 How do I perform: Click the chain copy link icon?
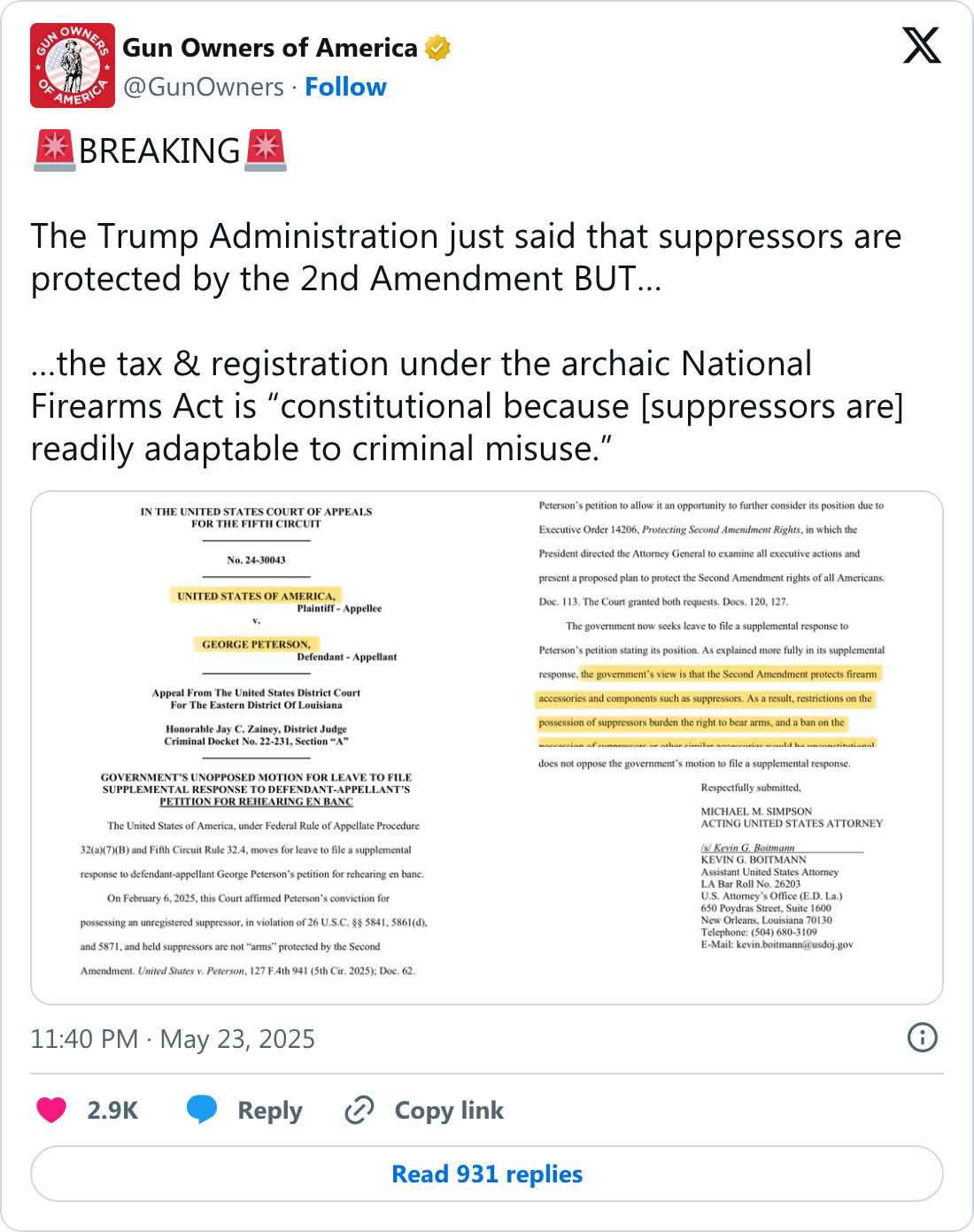coord(359,1110)
